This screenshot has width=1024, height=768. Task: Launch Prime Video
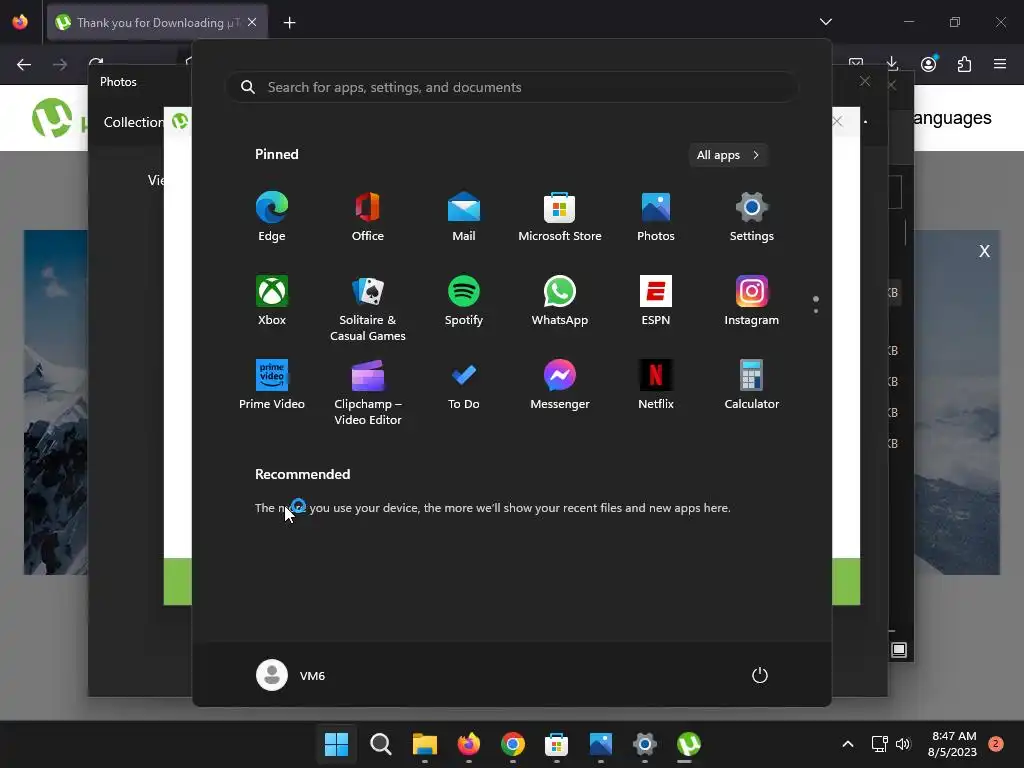272,384
